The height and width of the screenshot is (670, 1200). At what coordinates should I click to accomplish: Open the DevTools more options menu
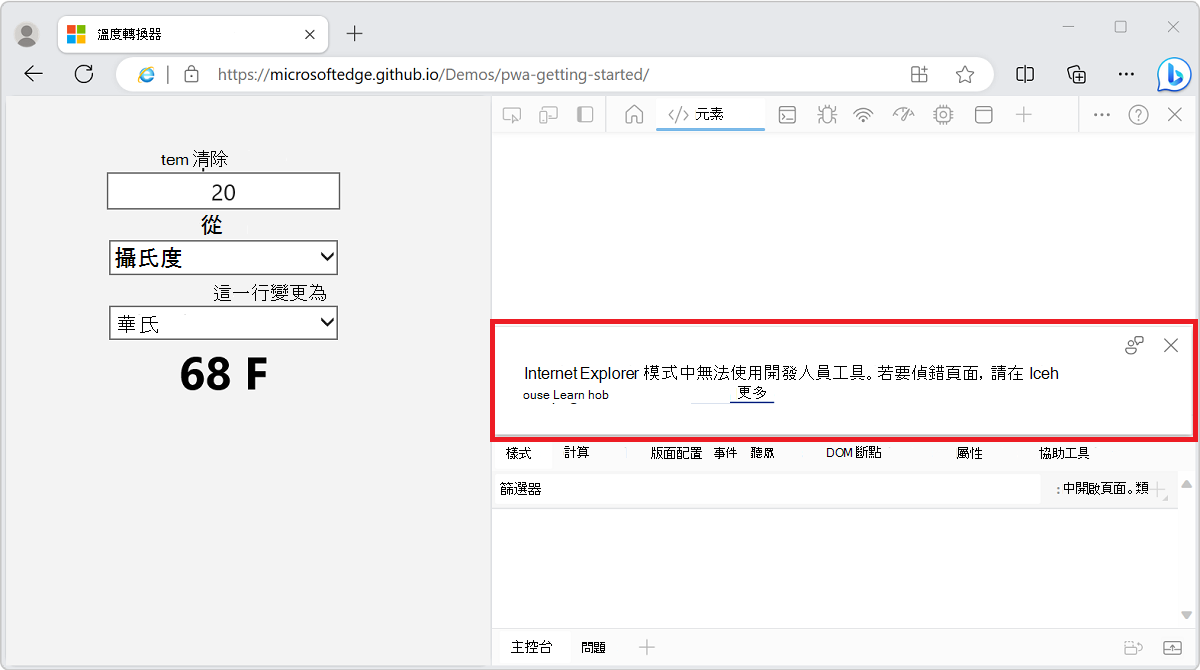(1101, 114)
